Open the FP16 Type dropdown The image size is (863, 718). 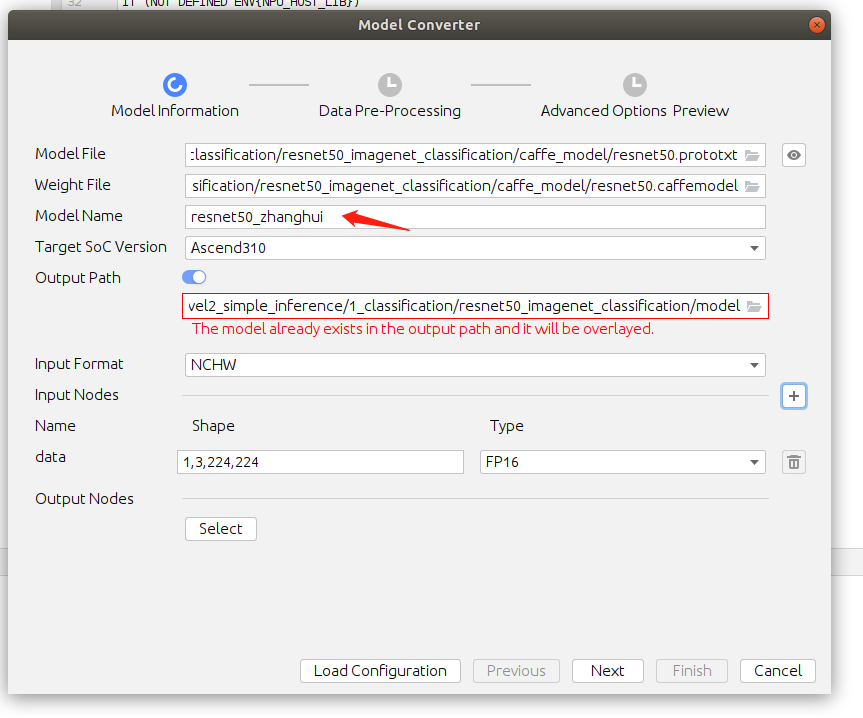622,462
